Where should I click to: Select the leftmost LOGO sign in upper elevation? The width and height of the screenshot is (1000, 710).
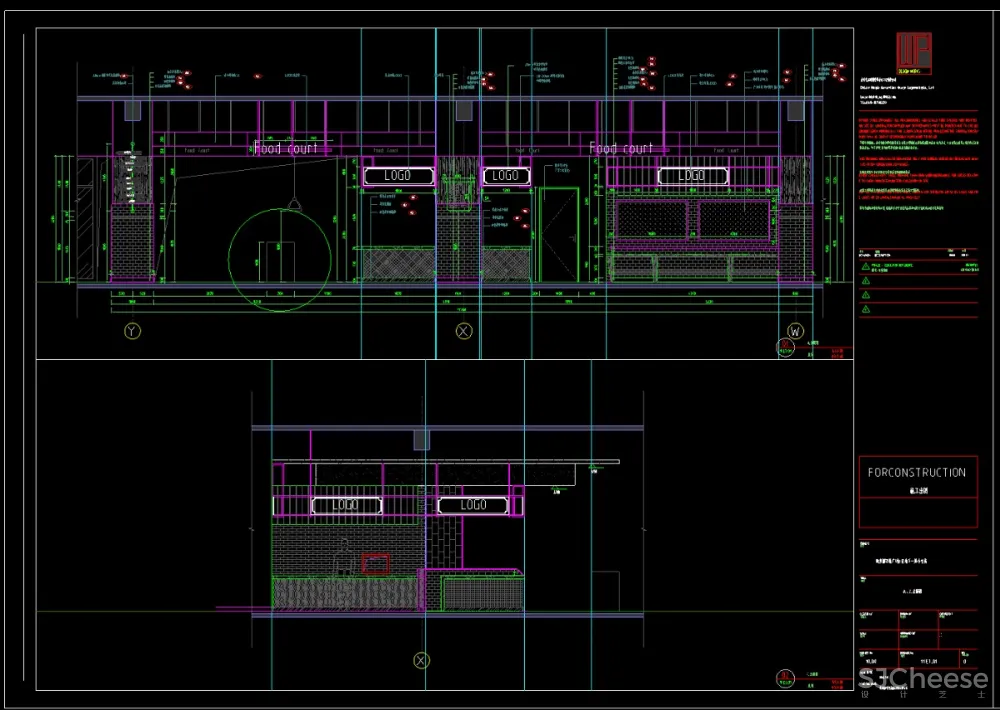tap(399, 176)
